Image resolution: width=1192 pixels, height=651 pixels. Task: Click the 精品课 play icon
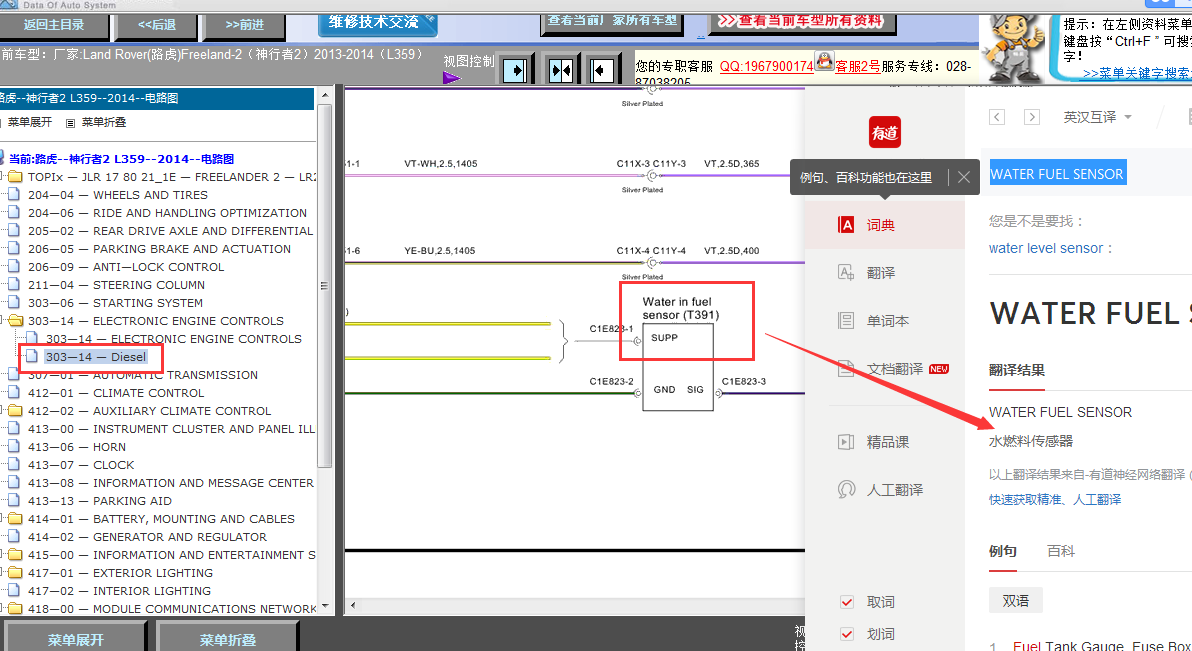[845, 442]
